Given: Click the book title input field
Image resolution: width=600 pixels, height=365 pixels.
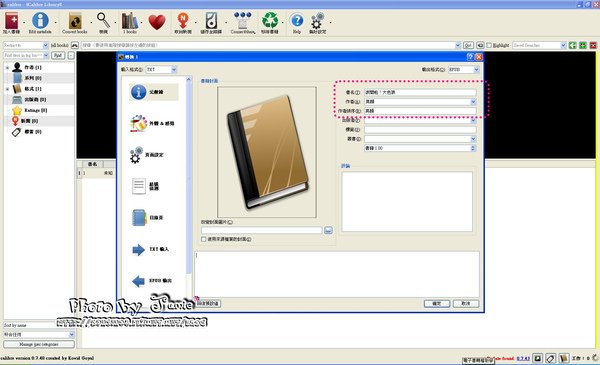Looking at the screenshot, I should coord(420,93).
